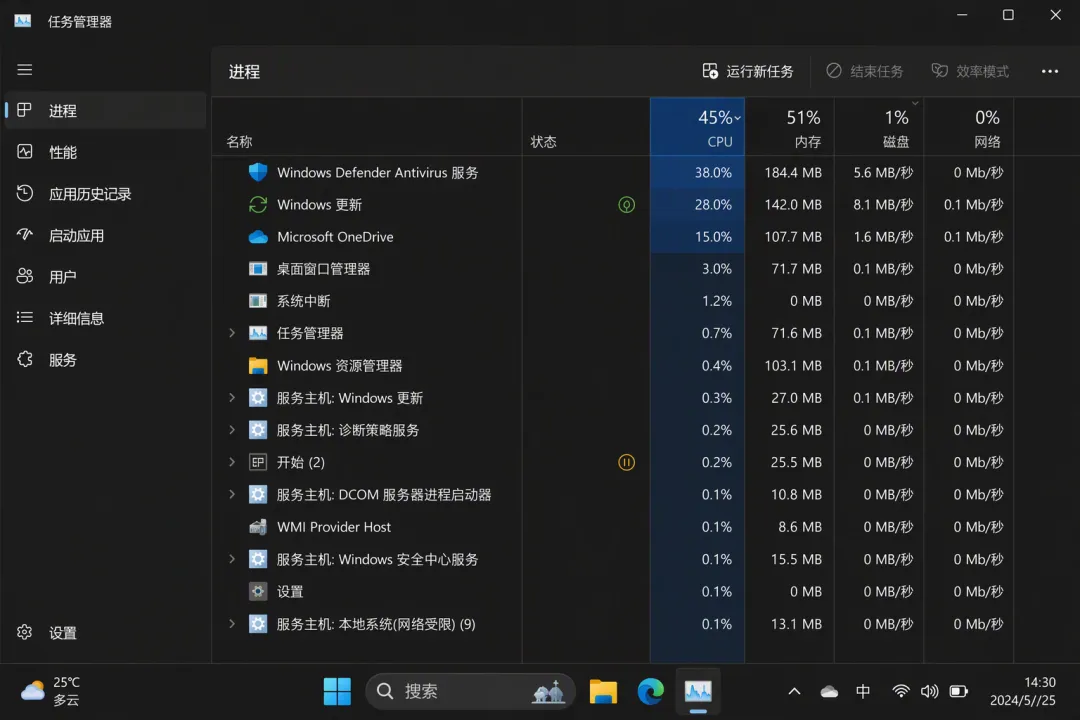Sort by the 0% 网络 column header

(x=969, y=127)
